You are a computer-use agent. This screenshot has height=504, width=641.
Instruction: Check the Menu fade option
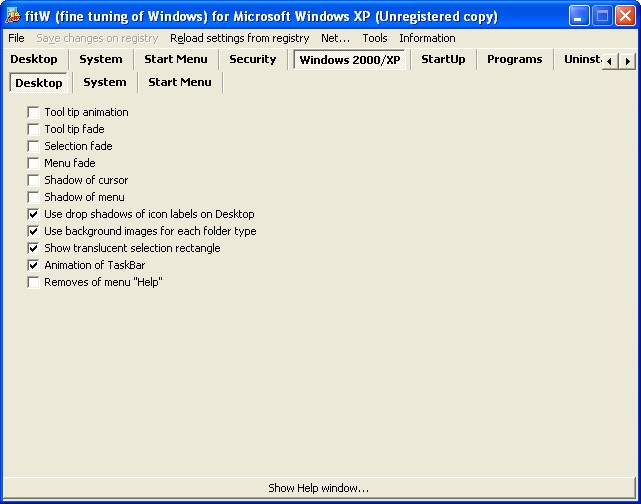[x=33, y=163]
